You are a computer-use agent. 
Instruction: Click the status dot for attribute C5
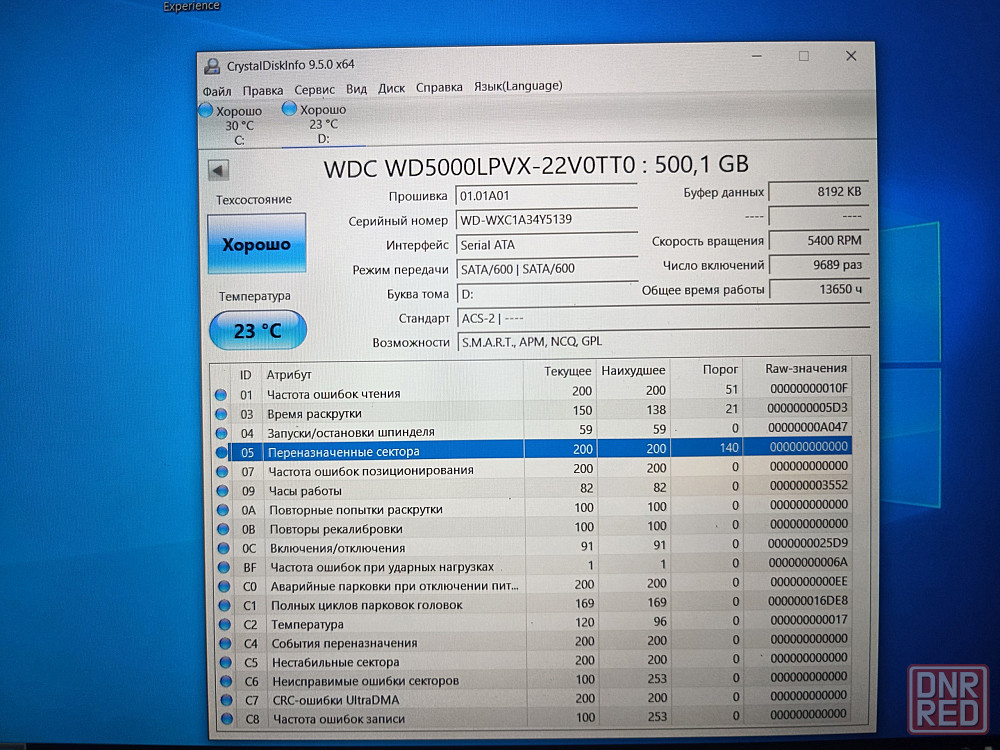225,662
